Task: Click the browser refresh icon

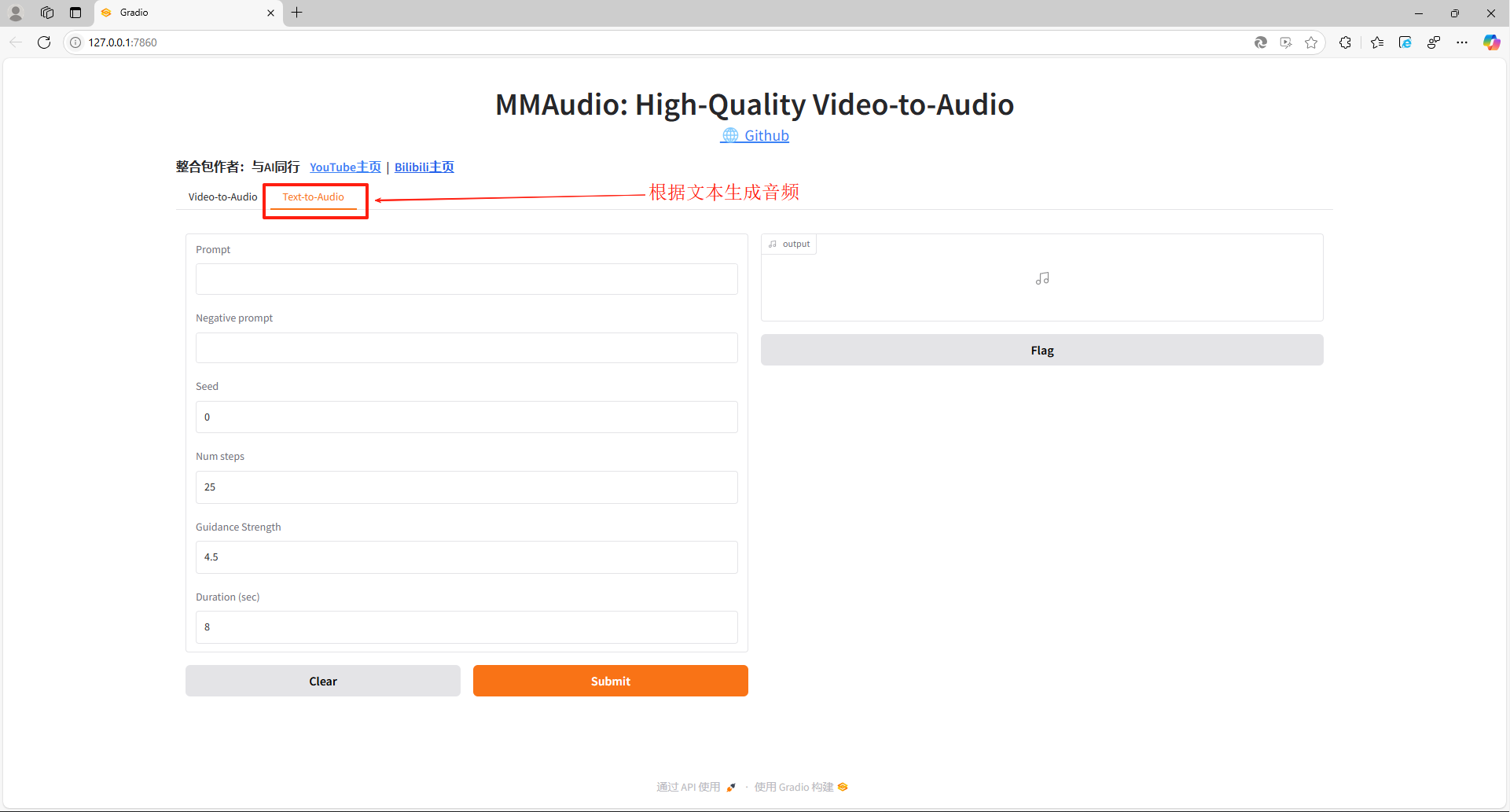Action: click(x=44, y=42)
